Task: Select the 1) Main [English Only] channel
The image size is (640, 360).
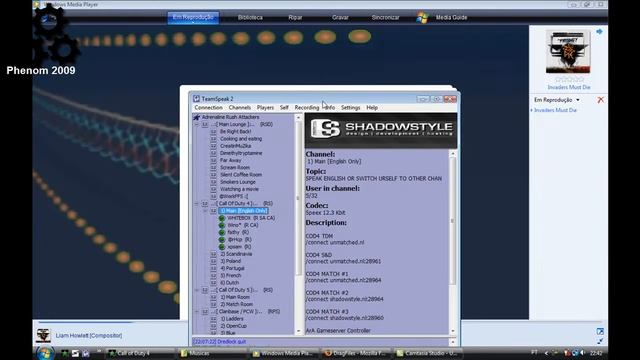Action: pos(243,211)
